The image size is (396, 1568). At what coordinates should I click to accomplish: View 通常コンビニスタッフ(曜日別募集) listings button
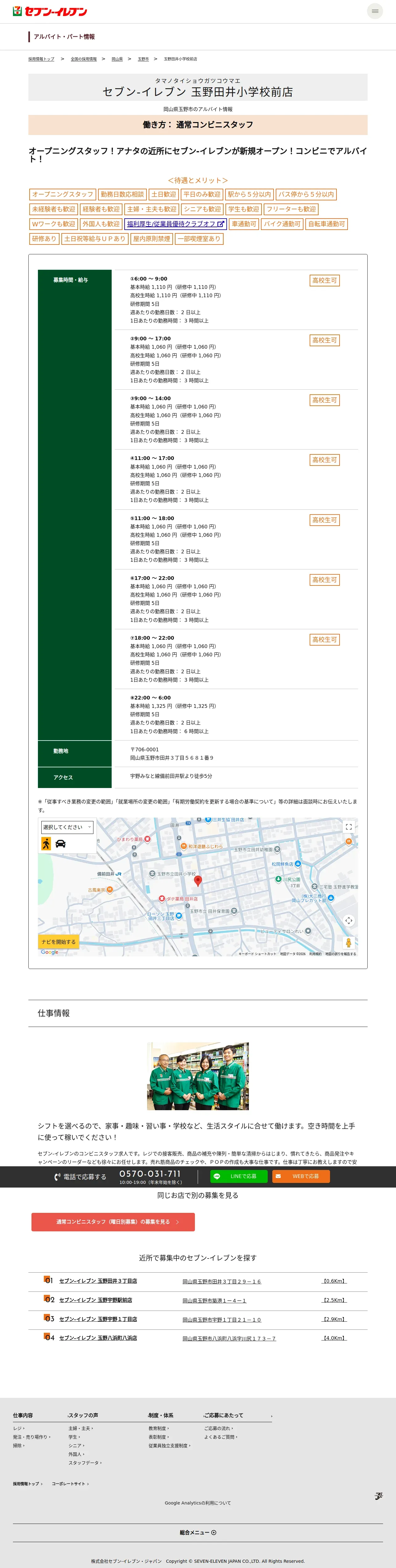point(113,1222)
